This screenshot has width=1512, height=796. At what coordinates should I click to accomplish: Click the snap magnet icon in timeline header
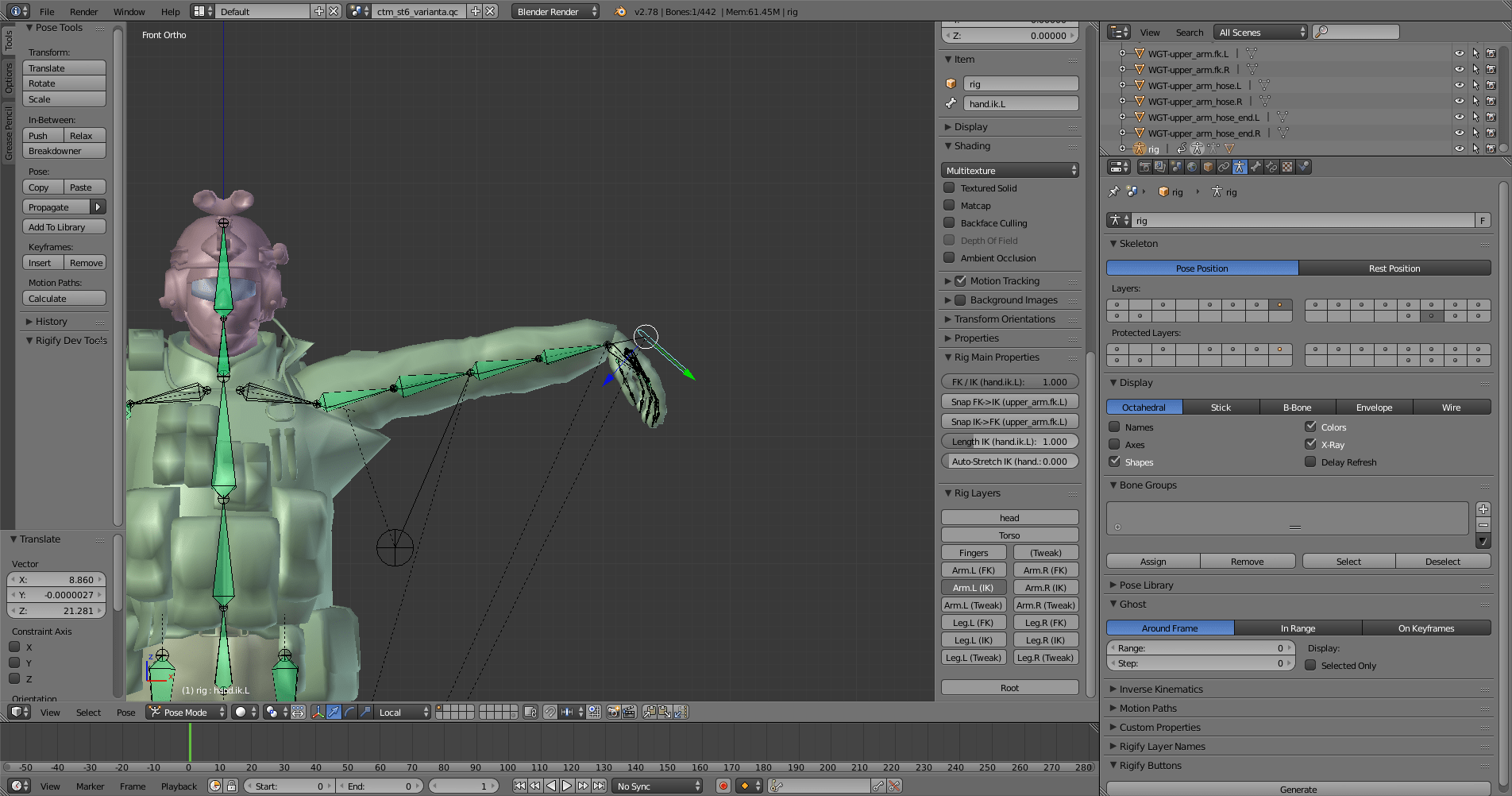[x=550, y=712]
